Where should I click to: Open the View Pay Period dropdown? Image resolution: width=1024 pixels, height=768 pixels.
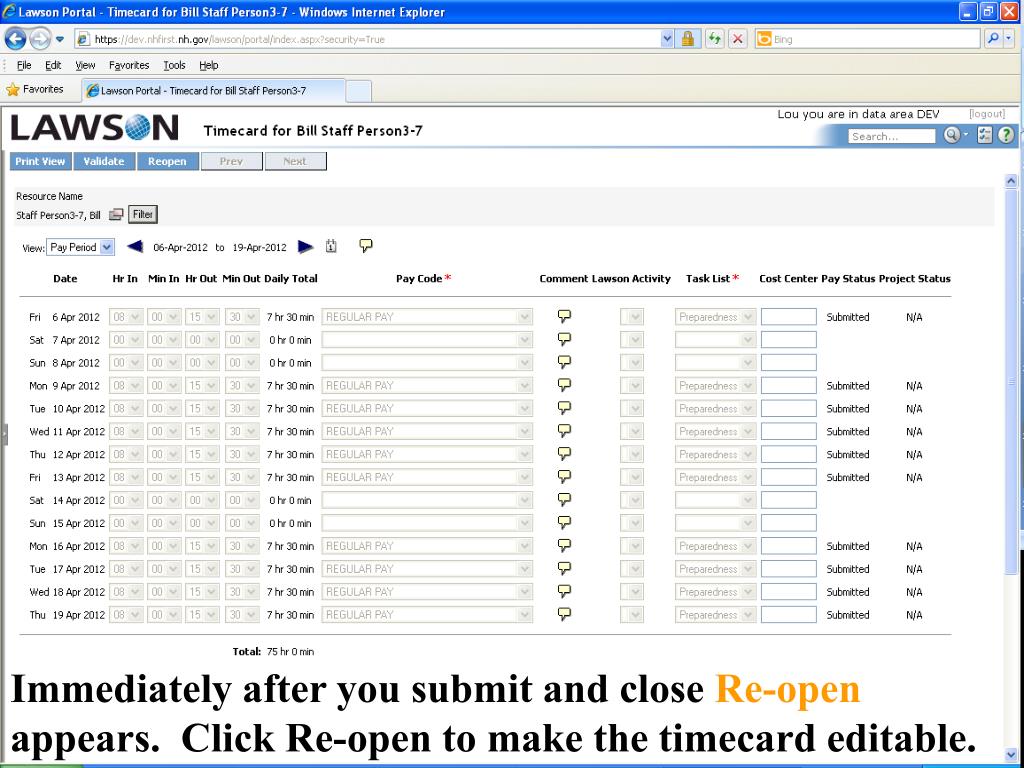click(x=80, y=248)
